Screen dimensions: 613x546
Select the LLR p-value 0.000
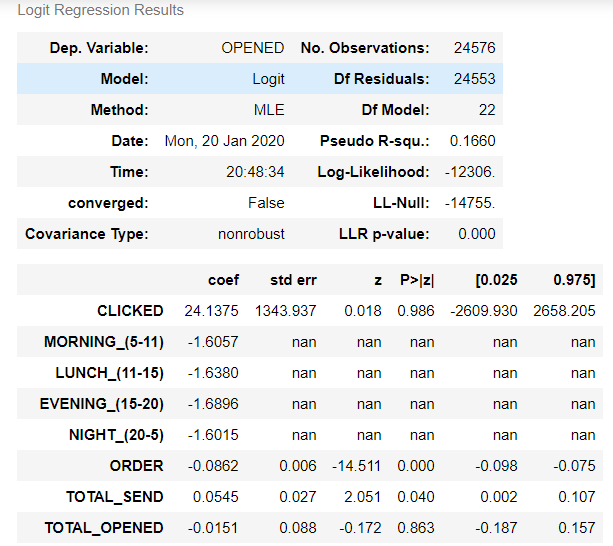(477, 234)
